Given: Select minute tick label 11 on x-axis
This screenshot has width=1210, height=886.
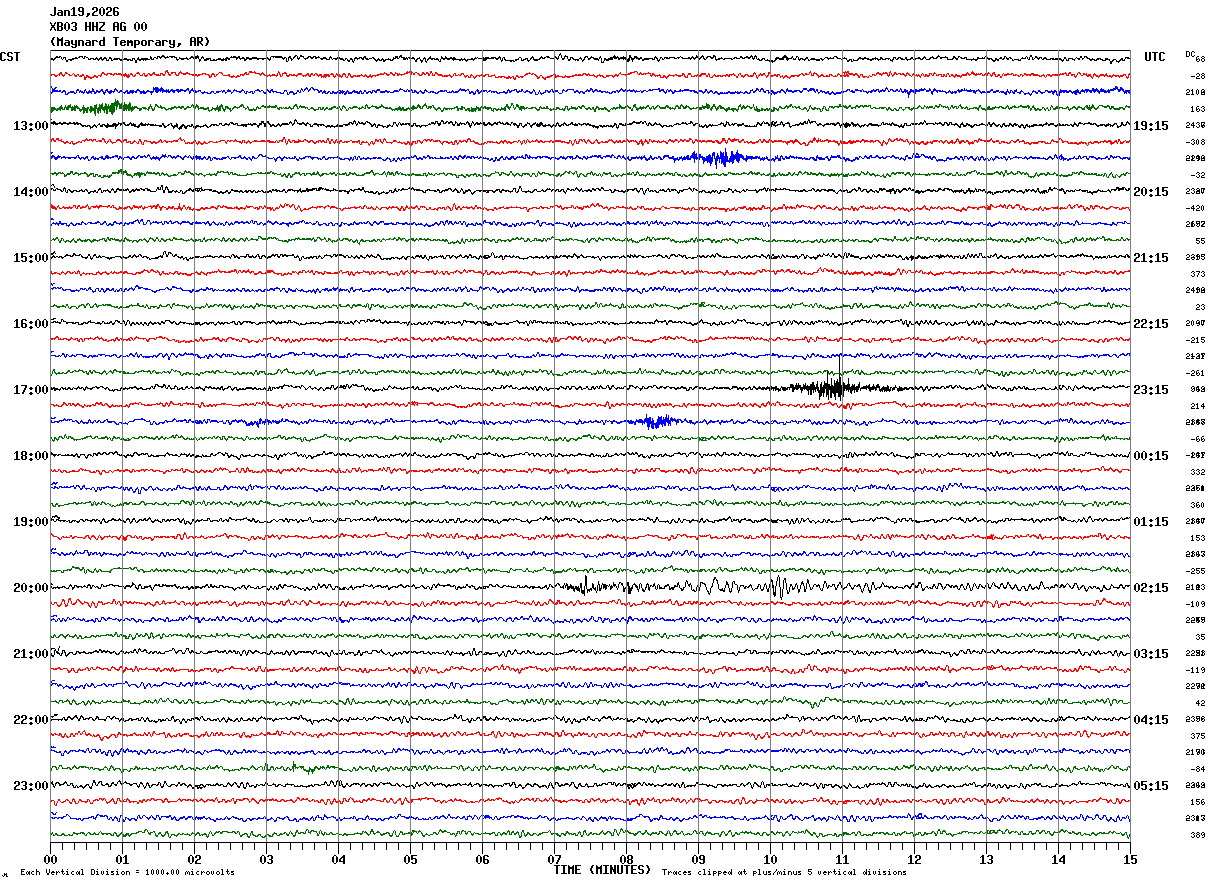Looking at the screenshot, I should (x=842, y=859).
